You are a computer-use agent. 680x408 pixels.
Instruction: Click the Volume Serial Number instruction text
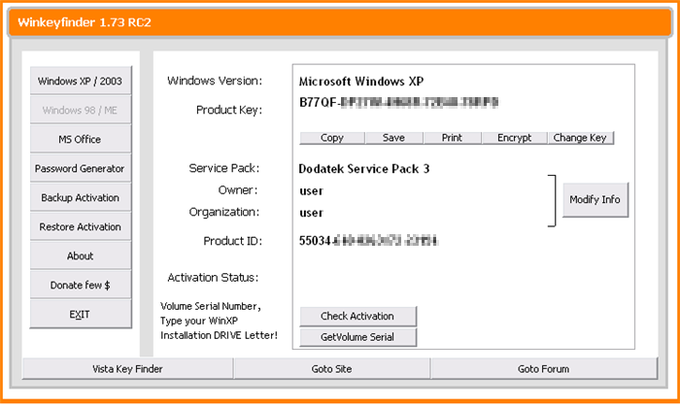pos(219,321)
